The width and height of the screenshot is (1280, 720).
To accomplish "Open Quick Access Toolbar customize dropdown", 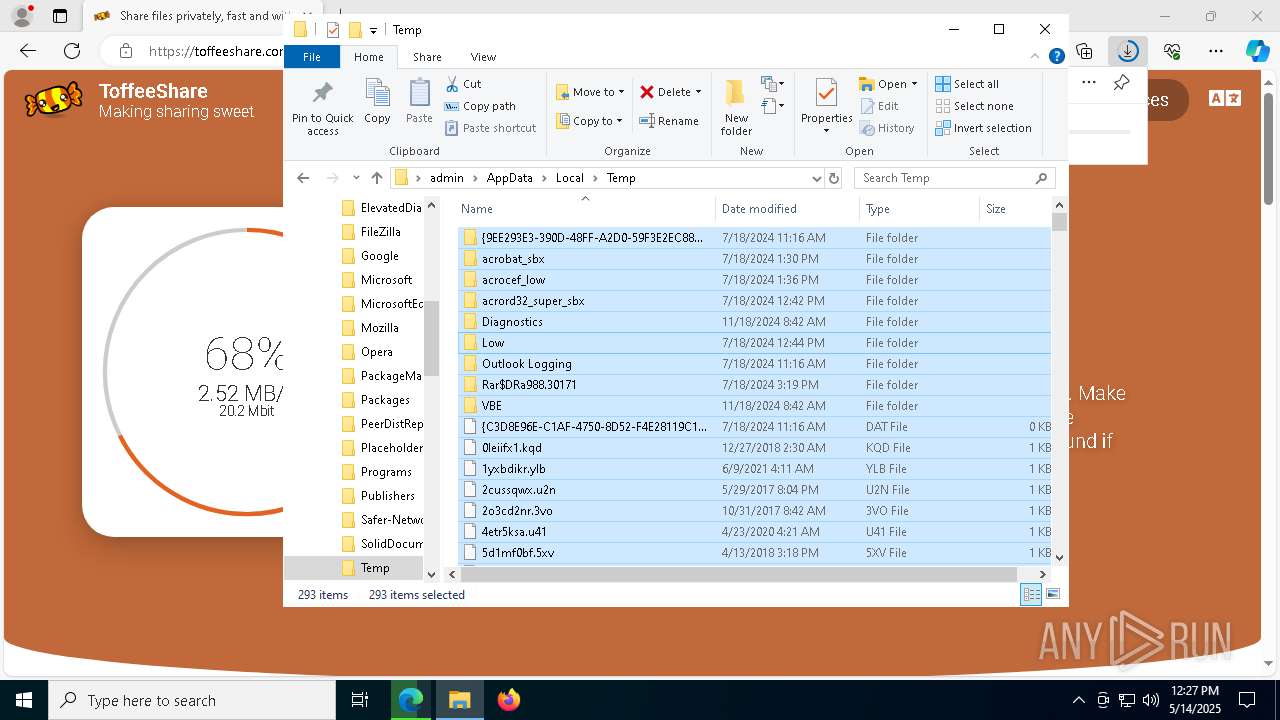I will click(374, 30).
